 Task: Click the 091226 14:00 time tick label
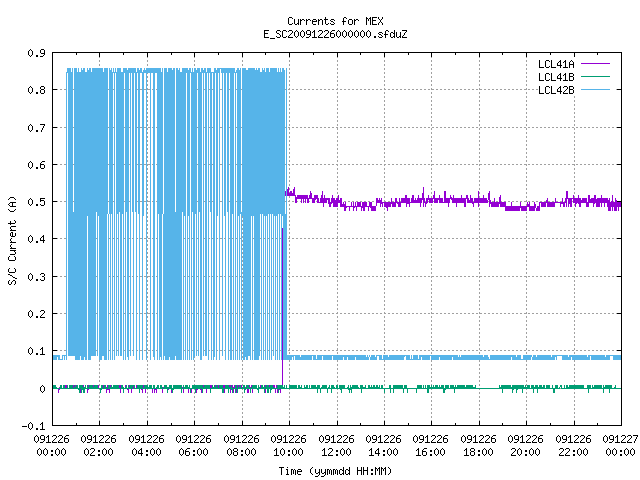click(383, 446)
